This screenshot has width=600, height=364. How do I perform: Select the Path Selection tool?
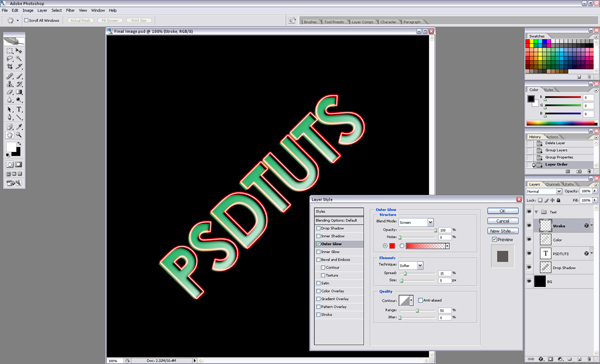tap(10, 110)
